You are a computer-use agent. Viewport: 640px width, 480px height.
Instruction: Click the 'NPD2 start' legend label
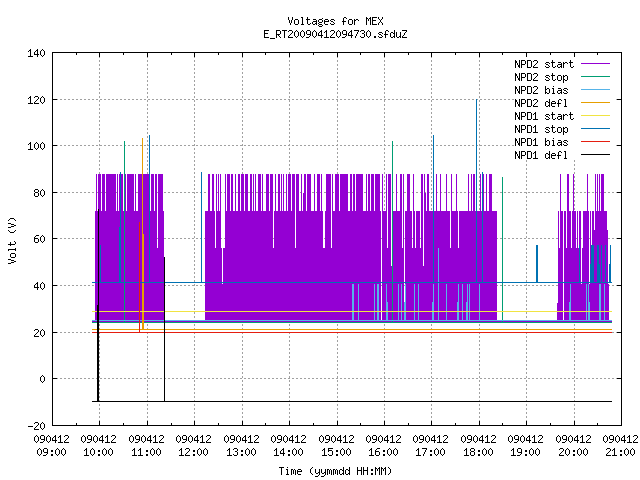click(x=544, y=64)
